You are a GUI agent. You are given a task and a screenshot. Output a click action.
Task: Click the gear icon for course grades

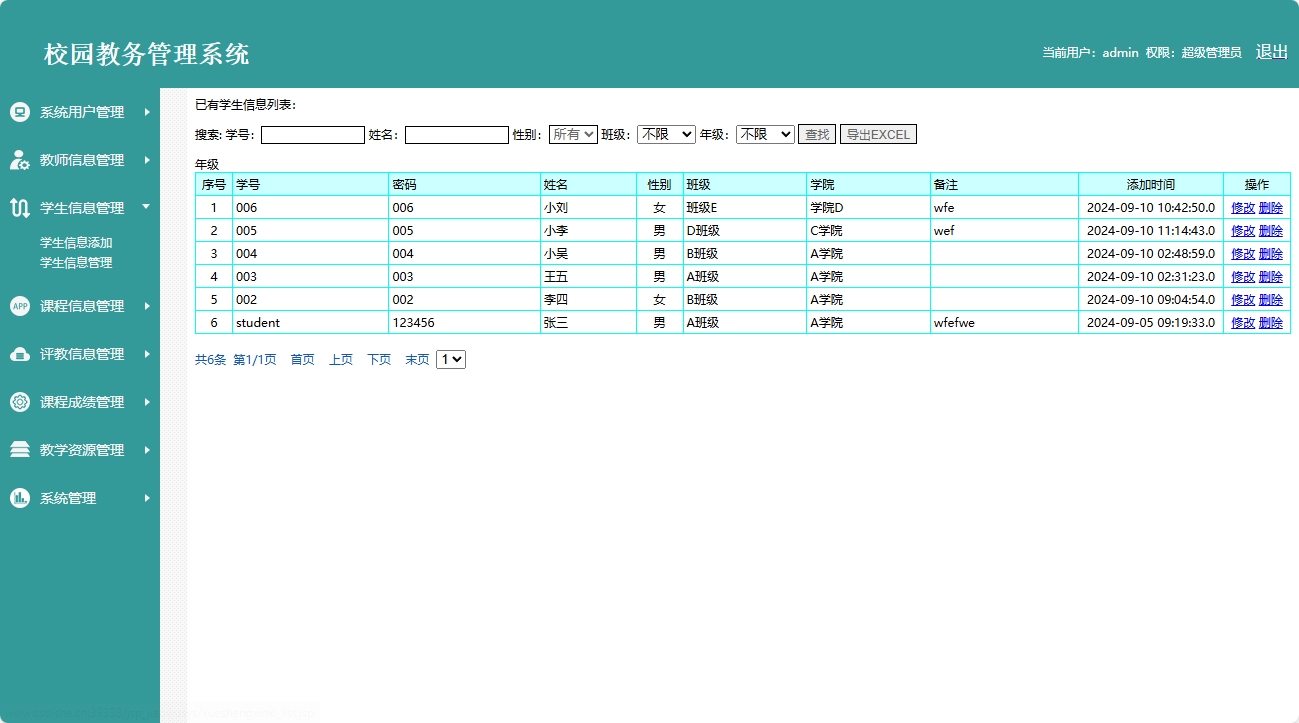[x=19, y=402]
